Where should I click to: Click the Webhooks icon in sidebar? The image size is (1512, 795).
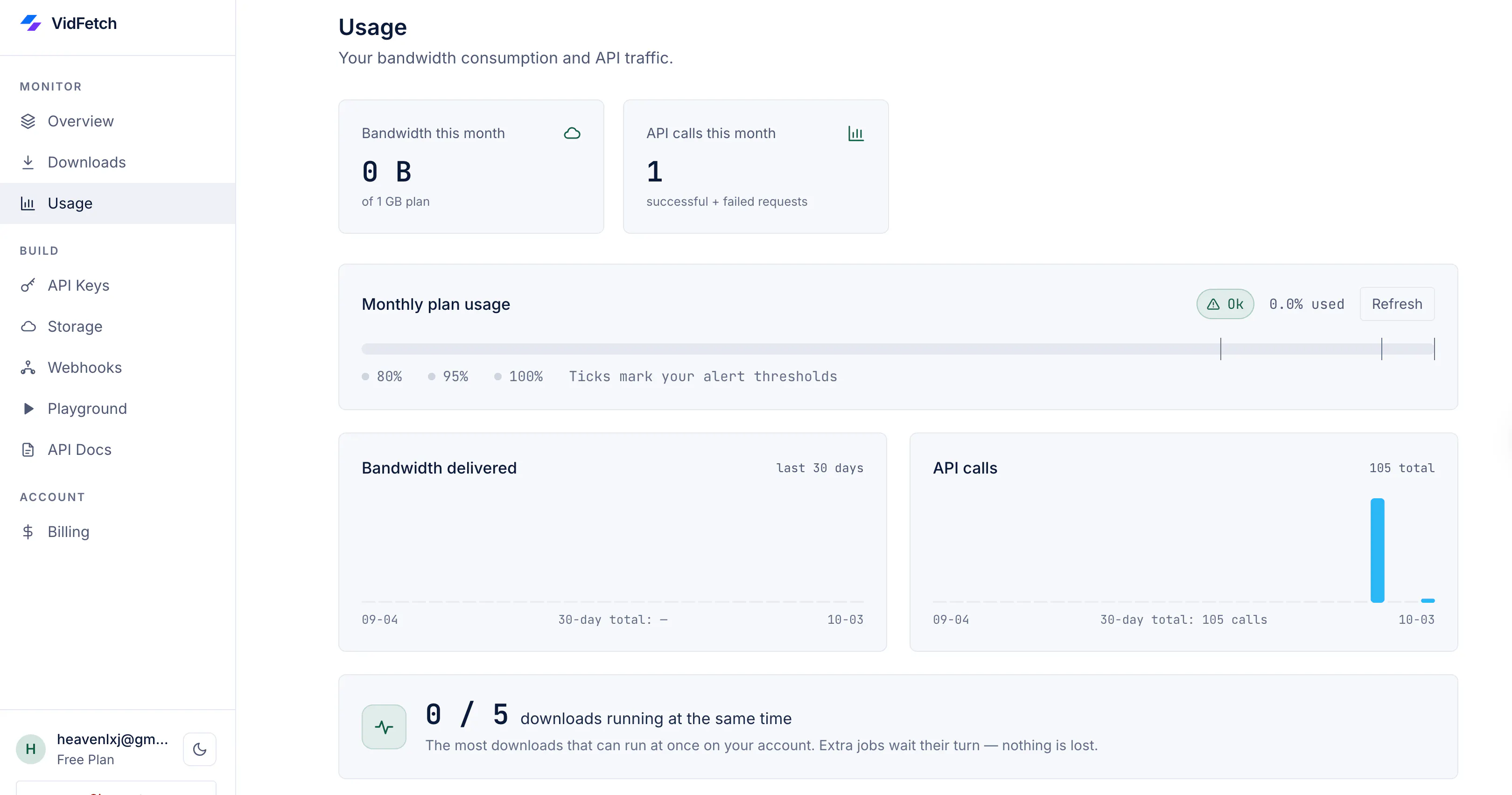pyautogui.click(x=28, y=368)
